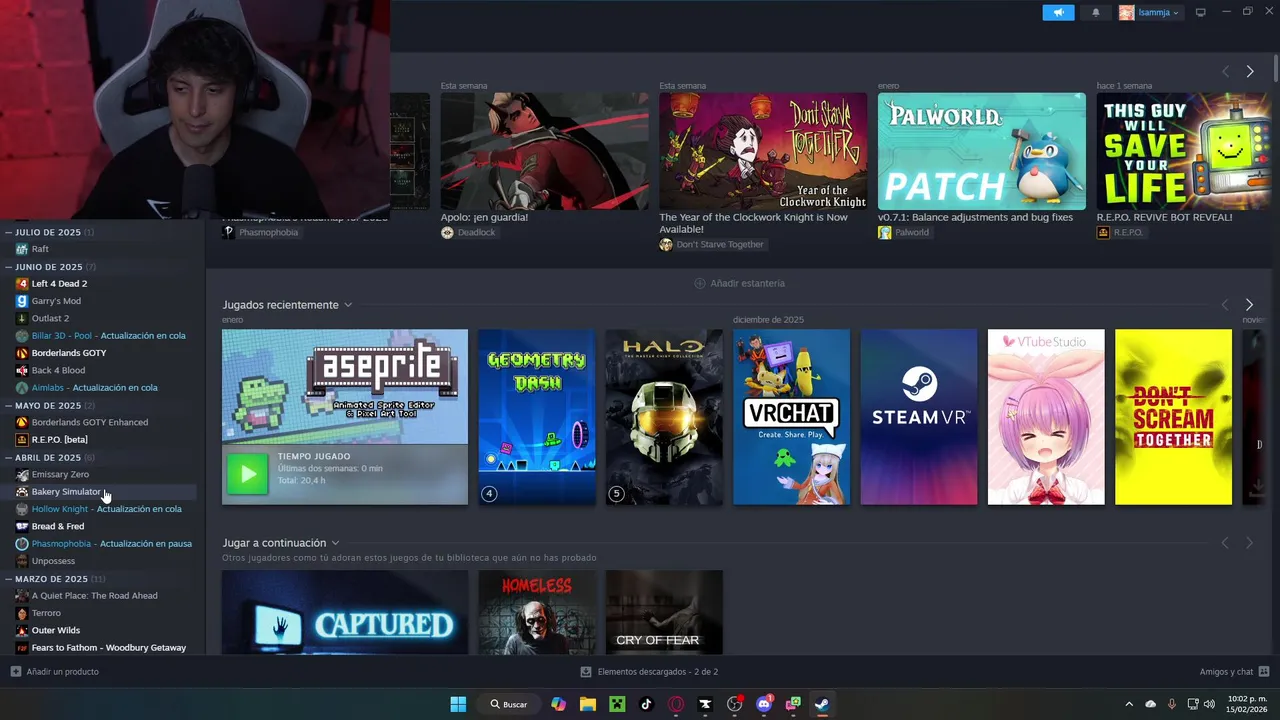Click the Outer Wilds game icon
1280x720 pixels.
[x=22, y=630]
